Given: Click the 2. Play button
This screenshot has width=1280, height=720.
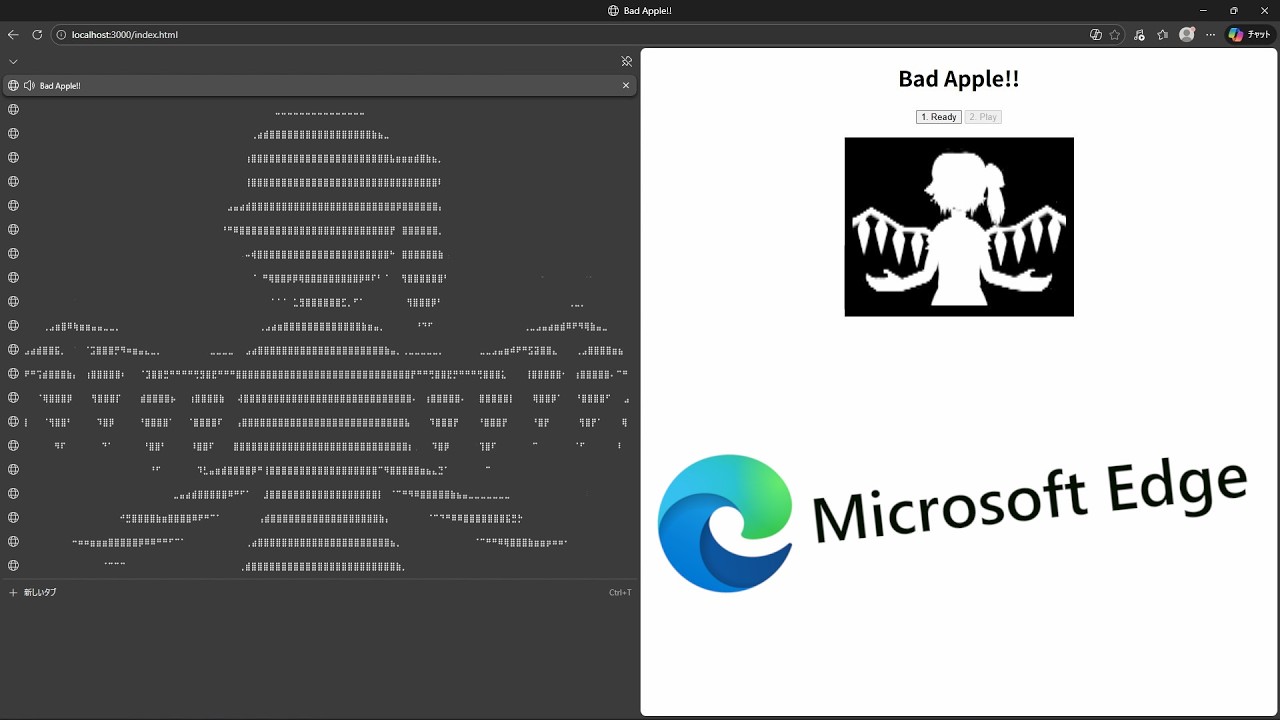Looking at the screenshot, I should click(x=983, y=117).
